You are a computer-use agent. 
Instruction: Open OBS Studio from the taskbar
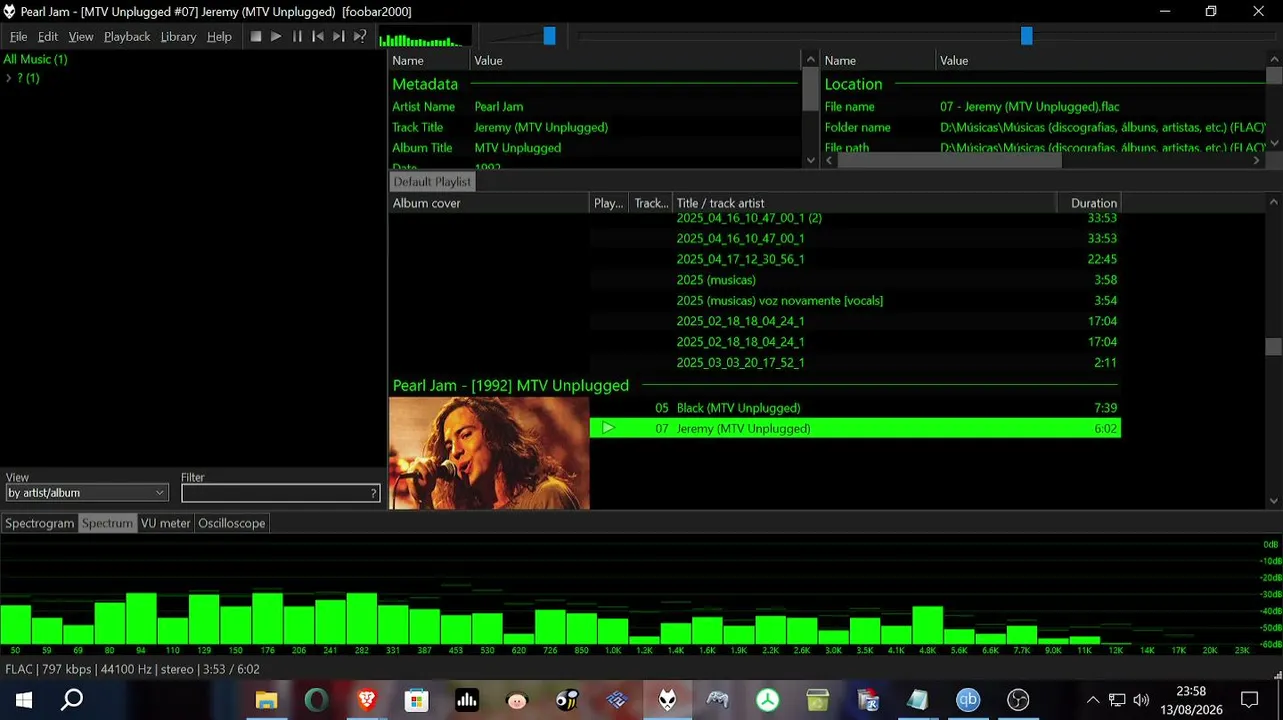[1018, 700]
